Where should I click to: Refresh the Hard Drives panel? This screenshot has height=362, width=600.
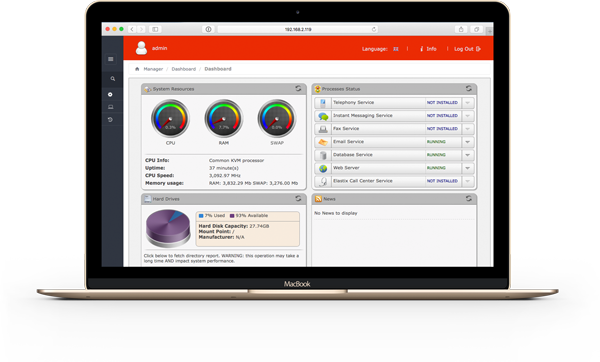pos(298,198)
